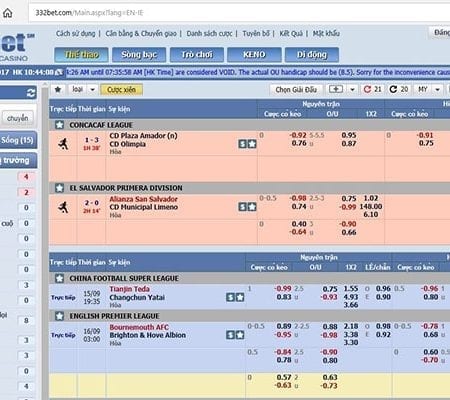Click the black refresh counter showing 20

399,89
